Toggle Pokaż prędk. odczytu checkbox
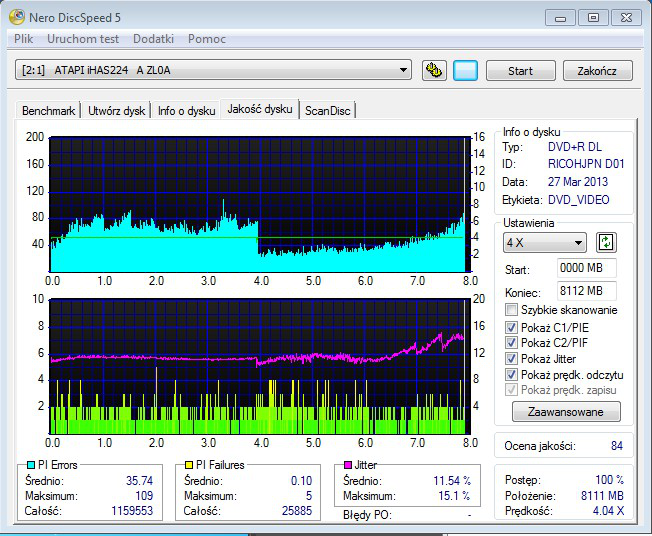The width and height of the screenshot is (652, 536). click(x=511, y=375)
